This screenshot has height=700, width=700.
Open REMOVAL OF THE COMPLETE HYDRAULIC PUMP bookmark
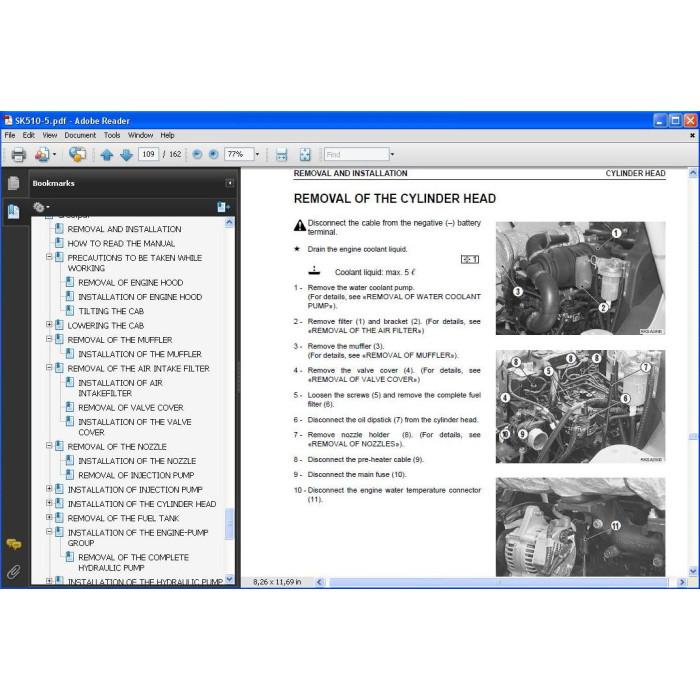click(x=133, y=562)
